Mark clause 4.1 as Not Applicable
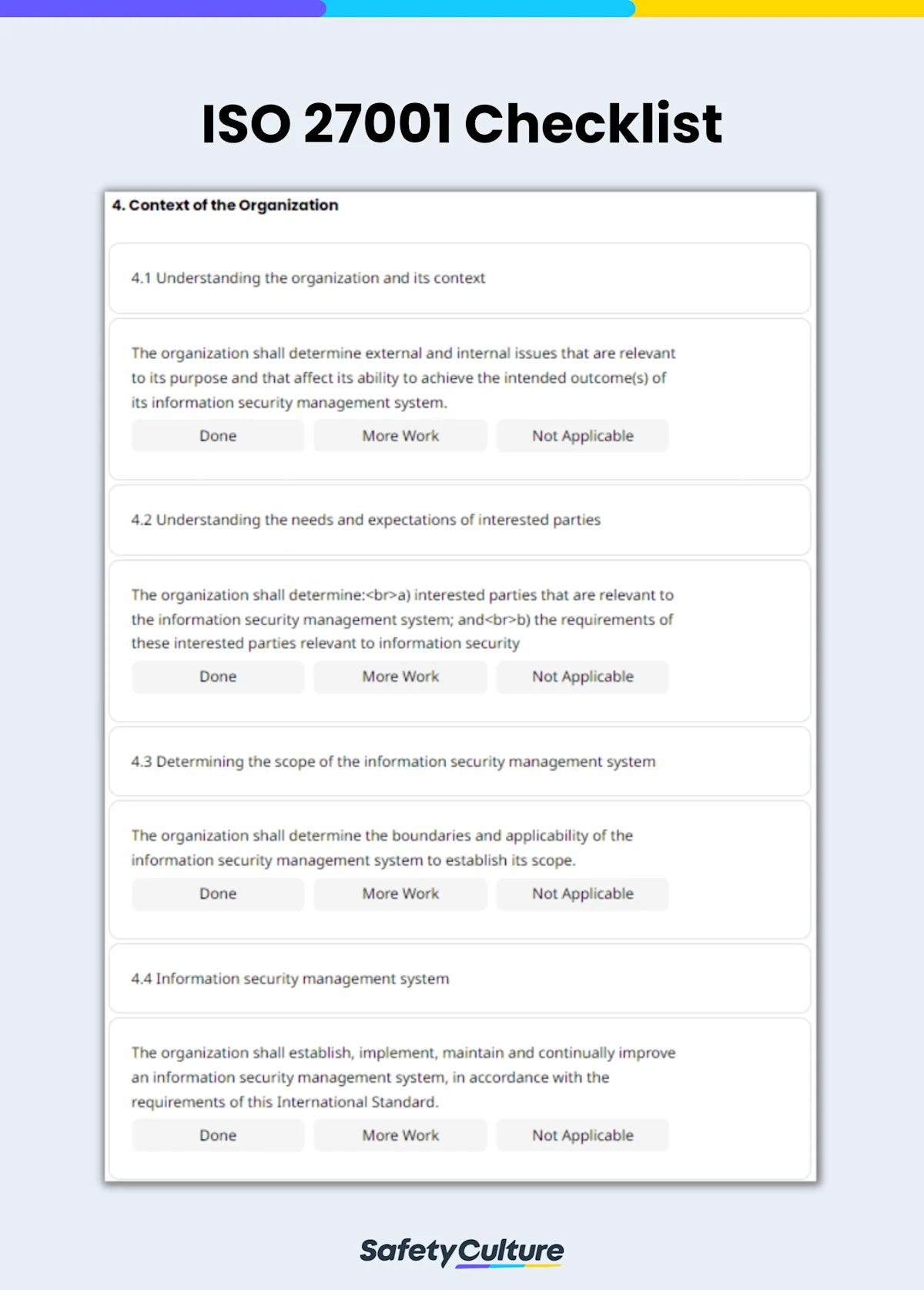The width and height of the screenshot is (924, 1290). [583, 435]
